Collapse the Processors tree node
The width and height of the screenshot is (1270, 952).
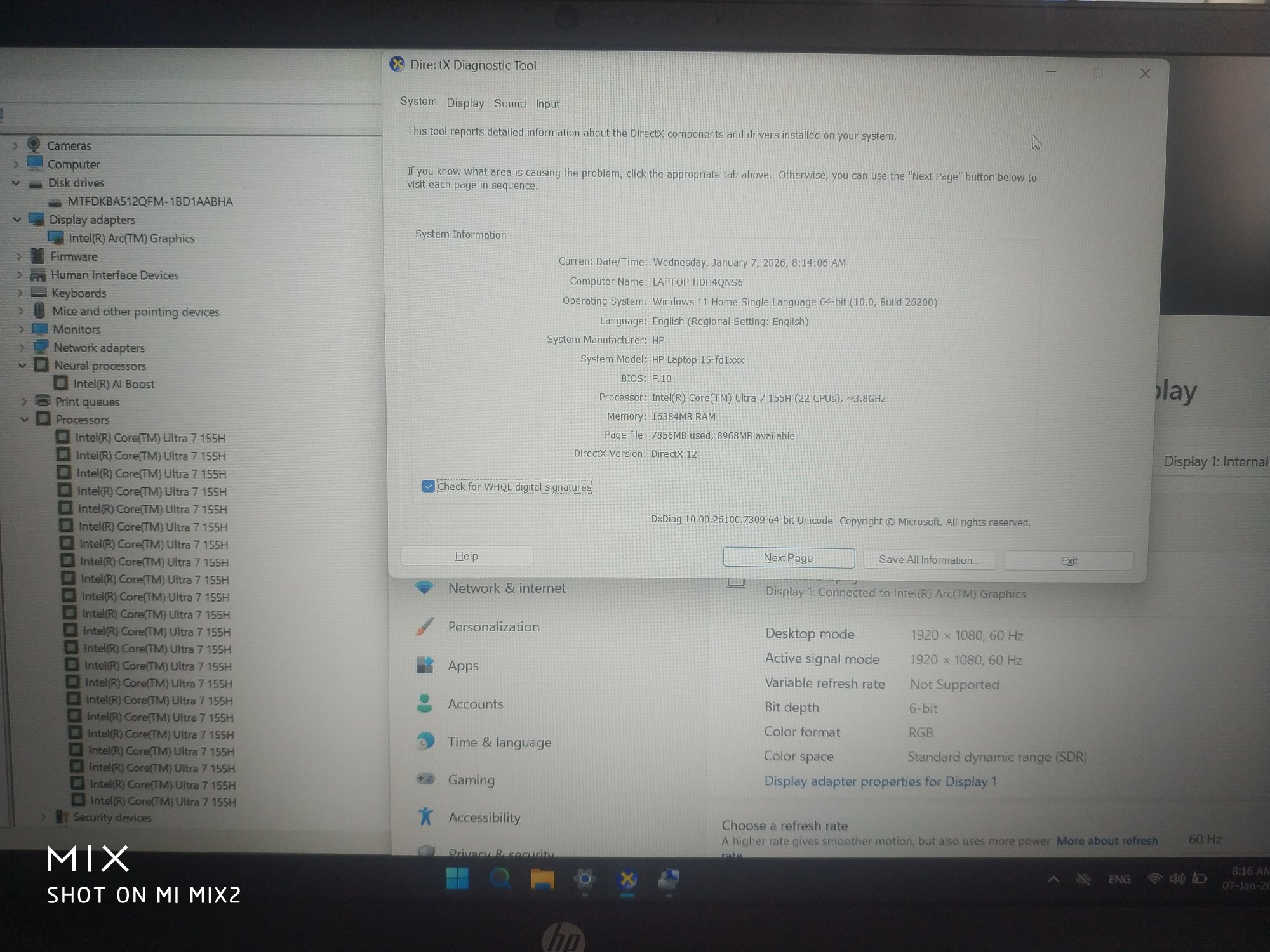tap(24, 420)
